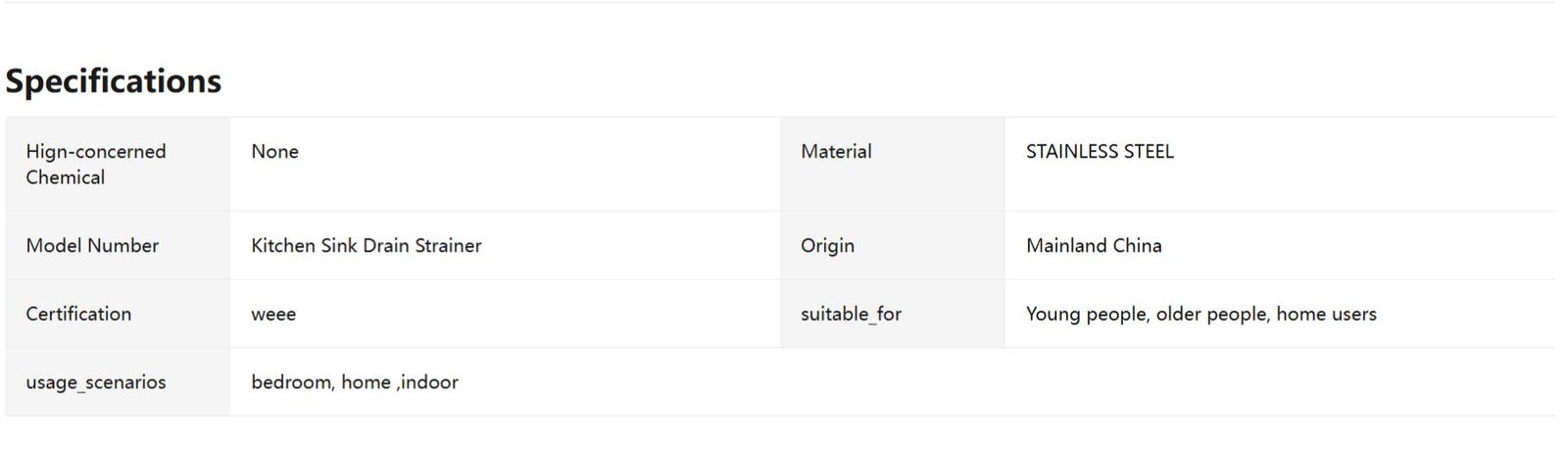Click the STAINLESS STEEL value

pyautogui.click(x=1099, y=152)
